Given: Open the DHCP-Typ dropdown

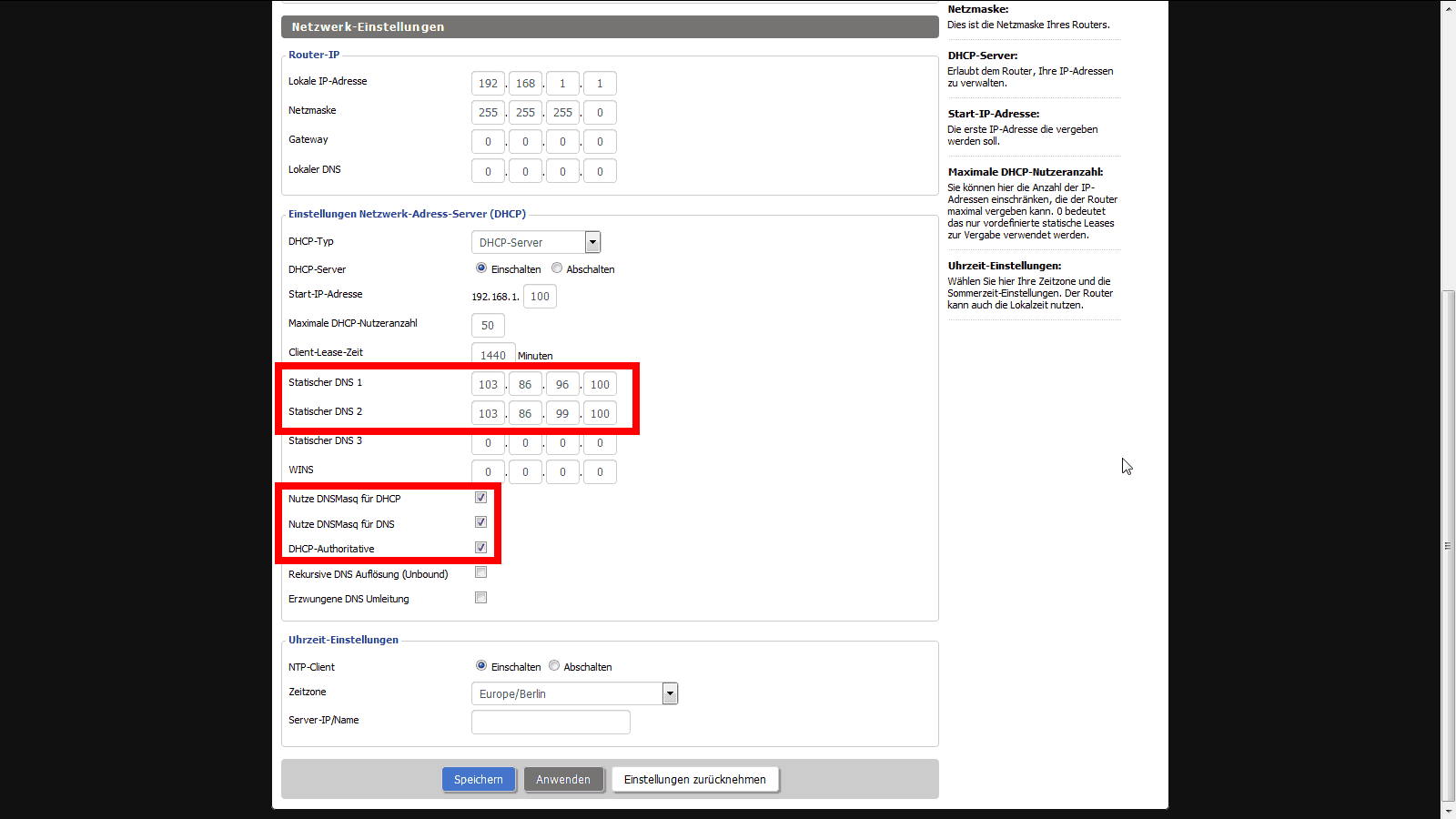Looking at the screenshot, I should click(x=536, y=242).
